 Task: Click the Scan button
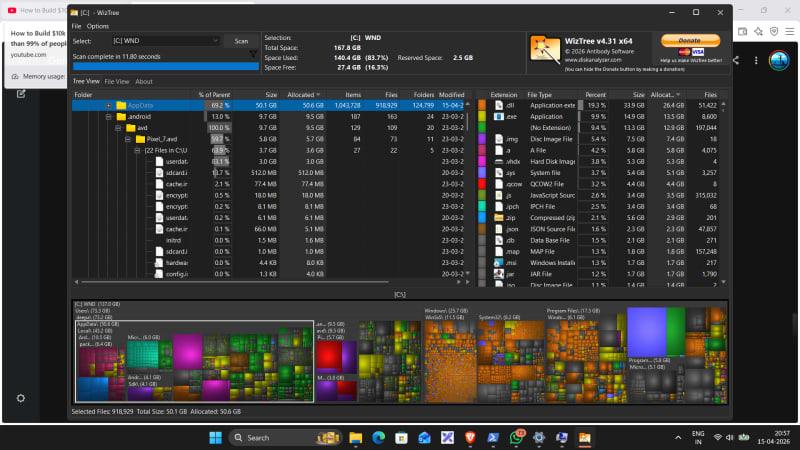pos(241,41)
